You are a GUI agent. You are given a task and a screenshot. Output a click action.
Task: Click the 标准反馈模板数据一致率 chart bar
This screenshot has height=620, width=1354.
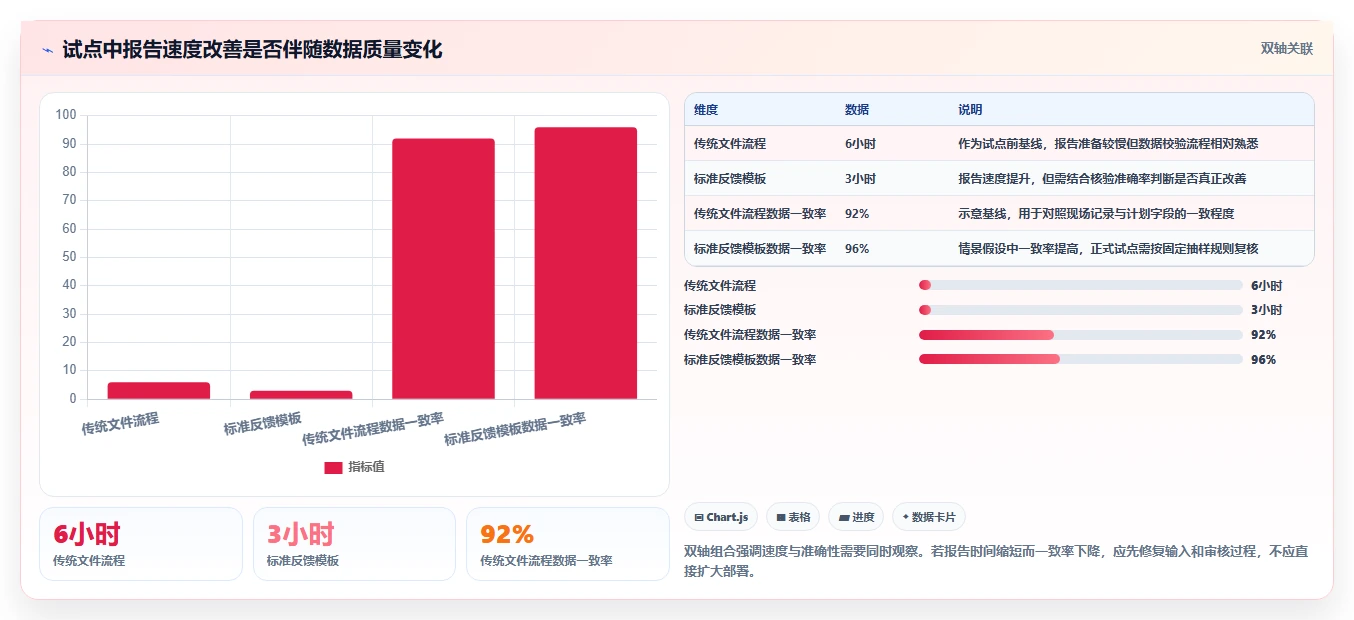tap(586, 263)
